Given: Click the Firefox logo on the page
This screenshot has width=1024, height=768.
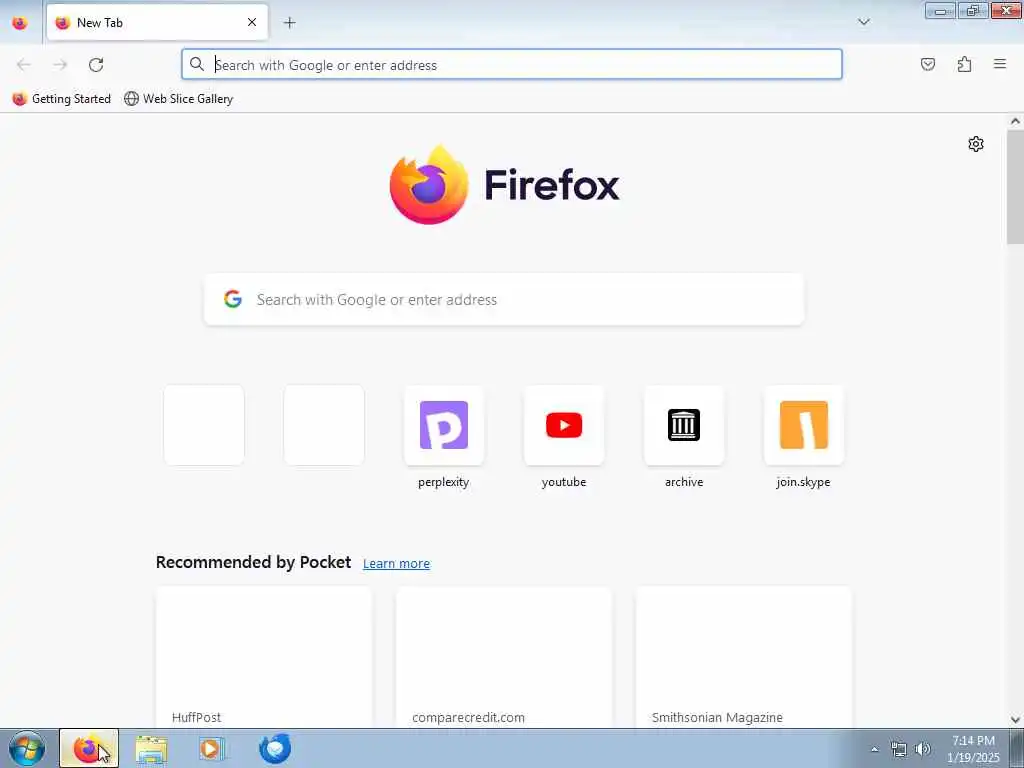Looking at the screenshot, I should (x=504, y=185).
